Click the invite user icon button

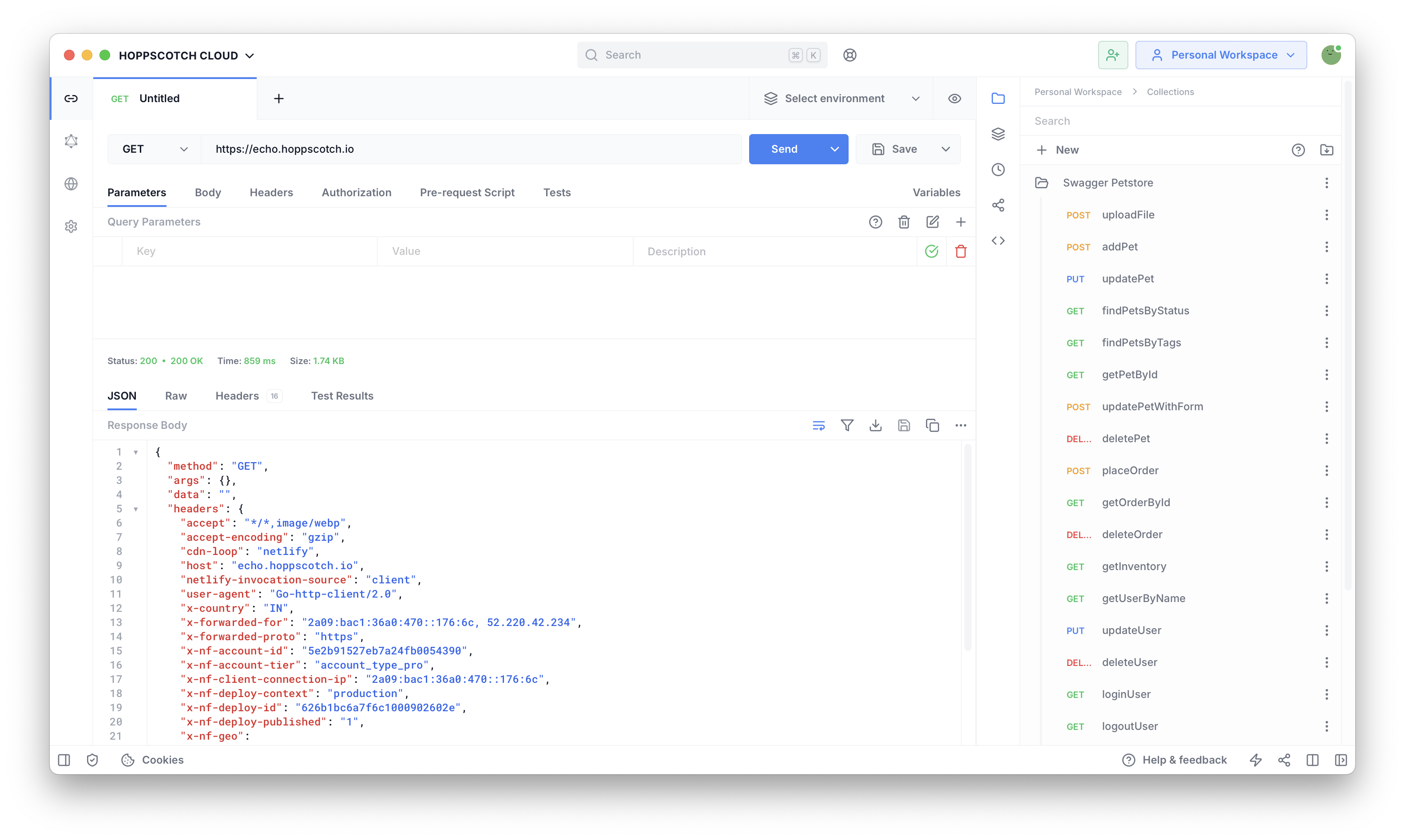[x=1113, y=55]
